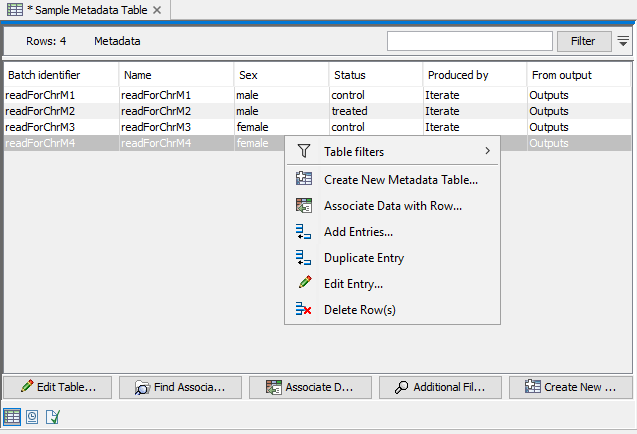Expand the Table filters submenu arrow

pyautogui.click(x=487, y=152)
